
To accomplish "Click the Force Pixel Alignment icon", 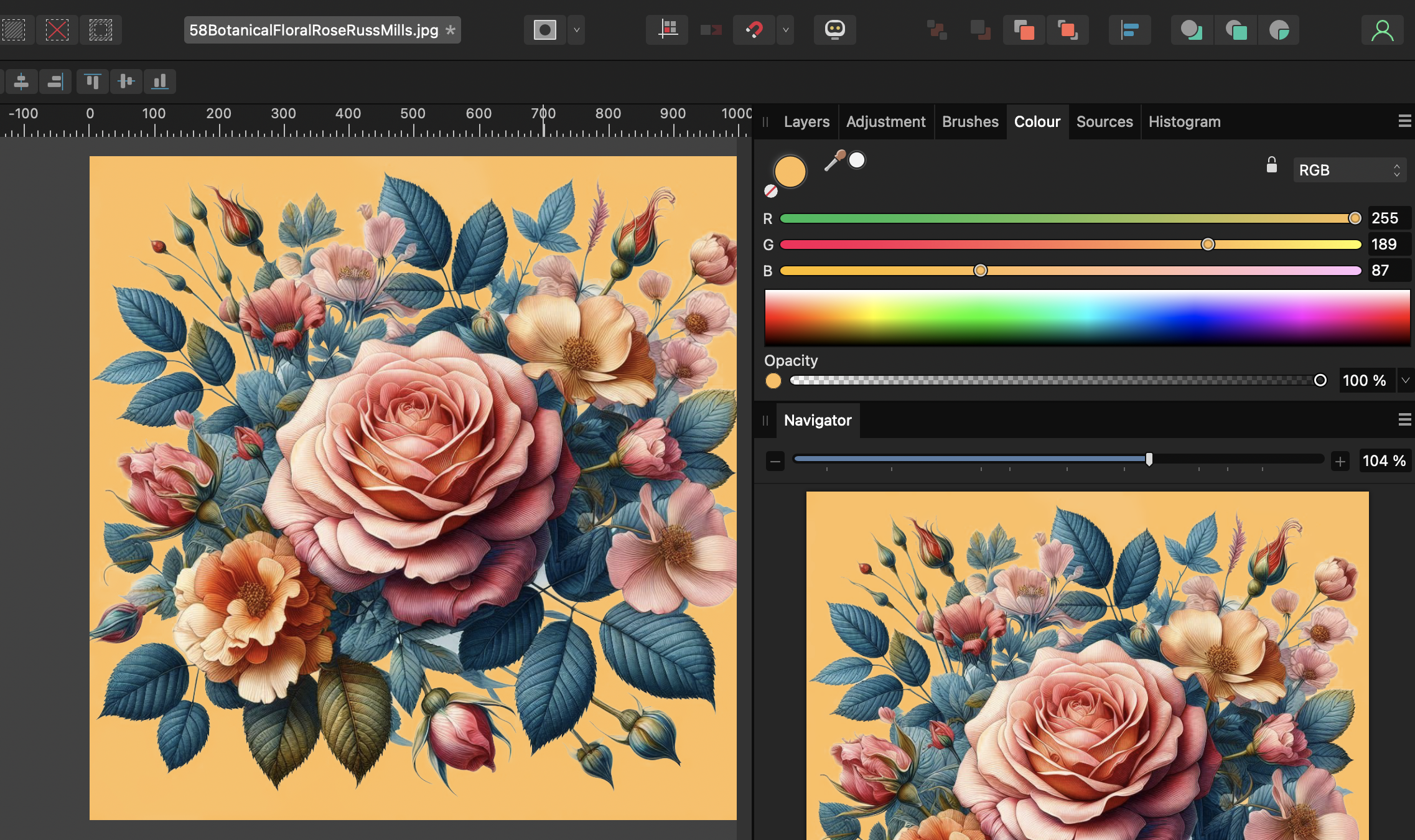I will pos(668,30).
